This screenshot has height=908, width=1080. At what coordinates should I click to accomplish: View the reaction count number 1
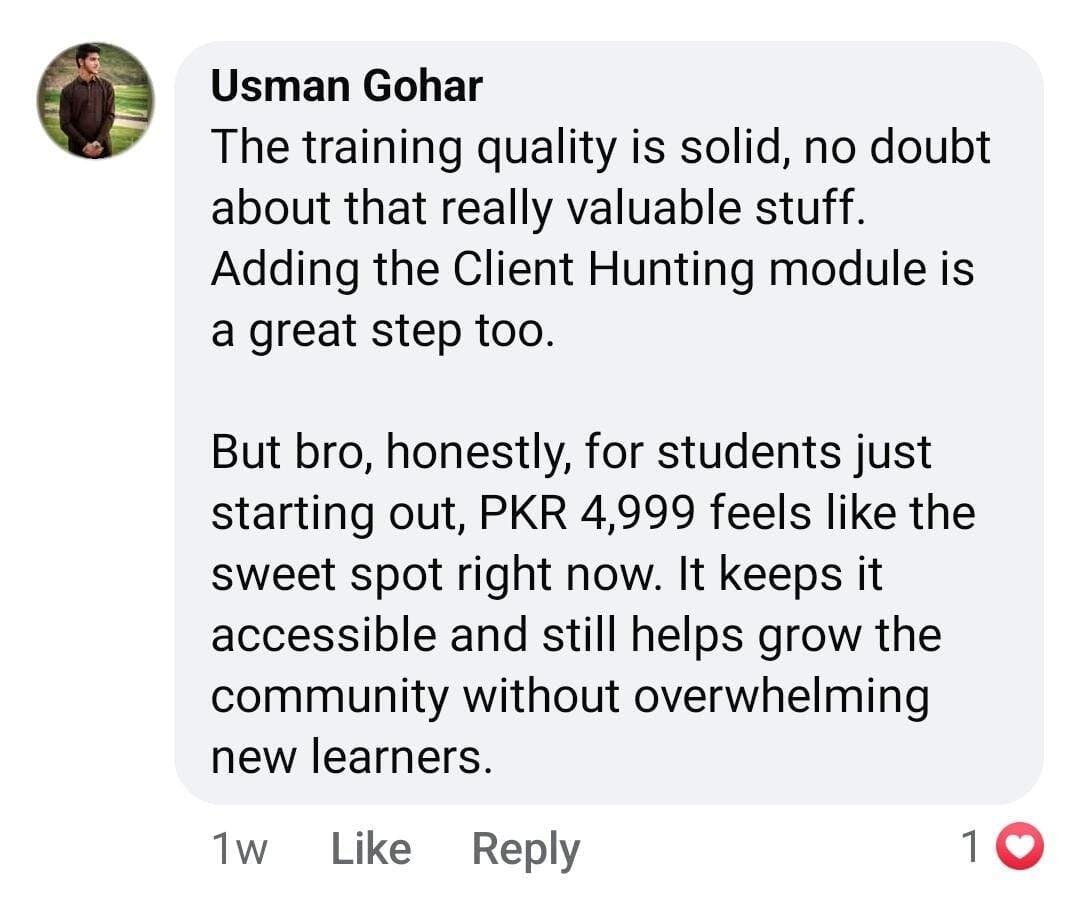(970, 848)
